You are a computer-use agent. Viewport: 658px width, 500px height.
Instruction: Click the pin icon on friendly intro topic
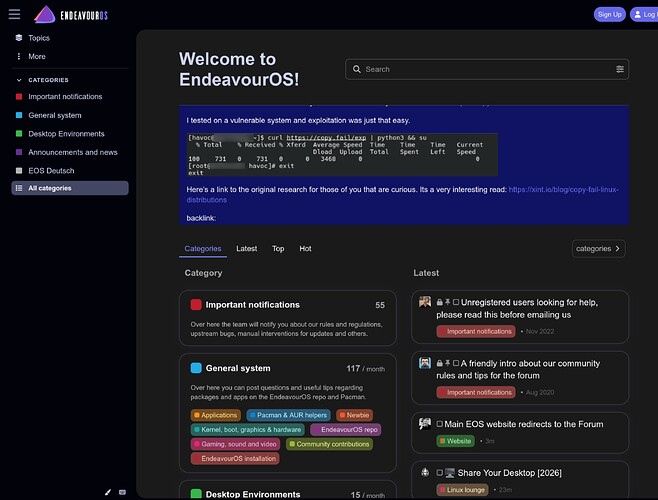pyautogui.click(x=447, y=363)
